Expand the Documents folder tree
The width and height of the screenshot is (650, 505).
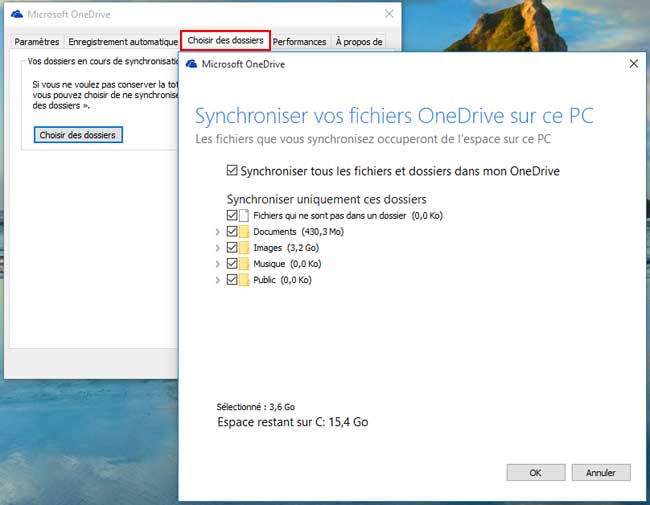tap(218, 232)
